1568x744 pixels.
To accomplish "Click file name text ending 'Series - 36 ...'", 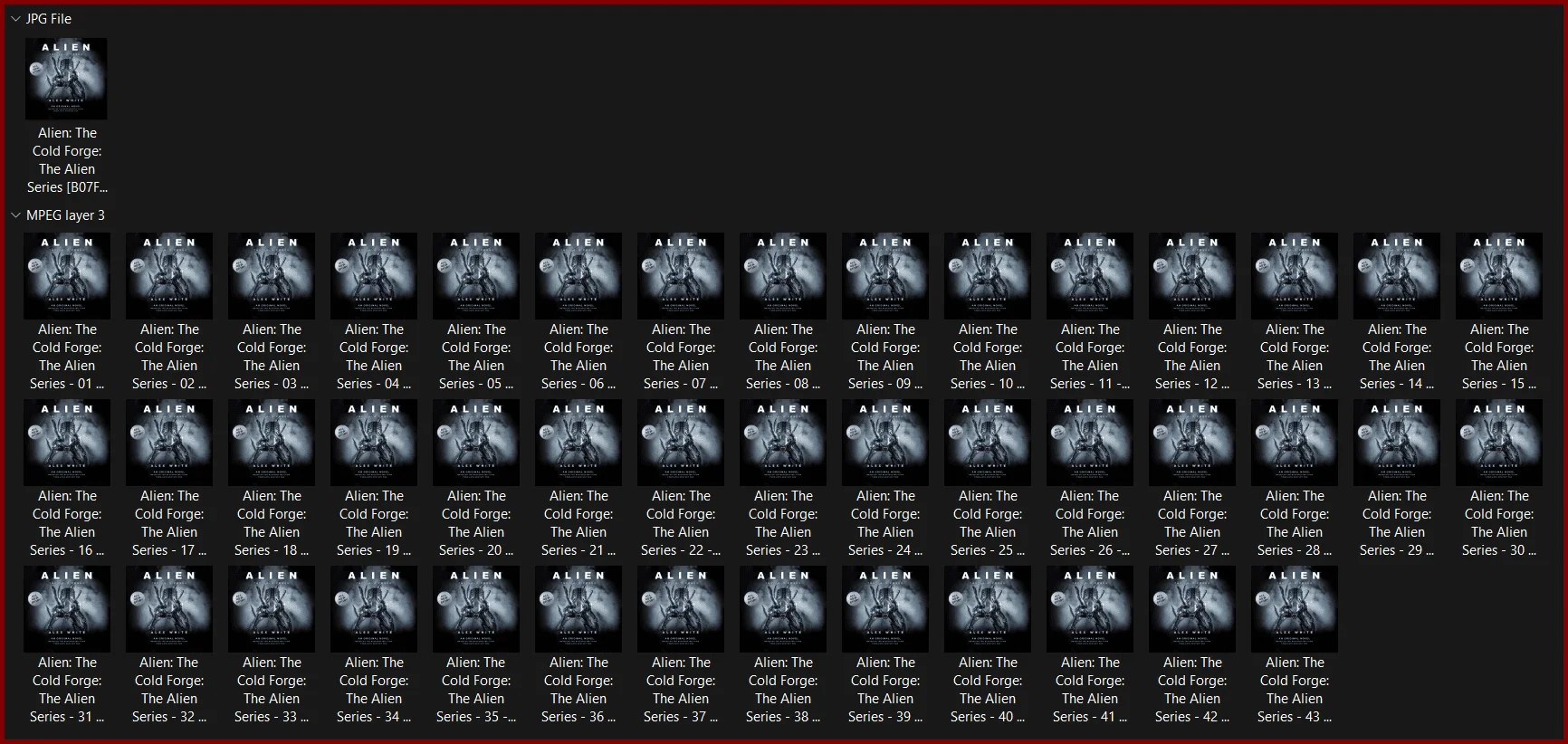I will point(578,690).
